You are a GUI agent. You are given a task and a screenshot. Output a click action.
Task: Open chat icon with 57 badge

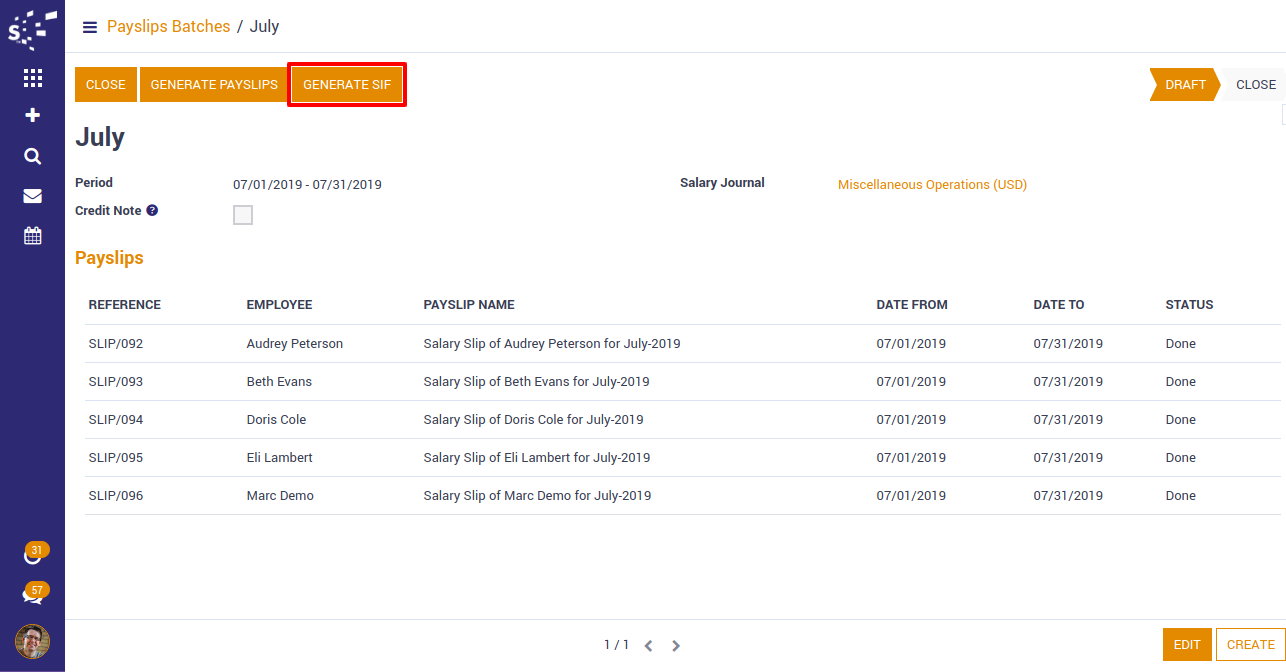point(33,595)
